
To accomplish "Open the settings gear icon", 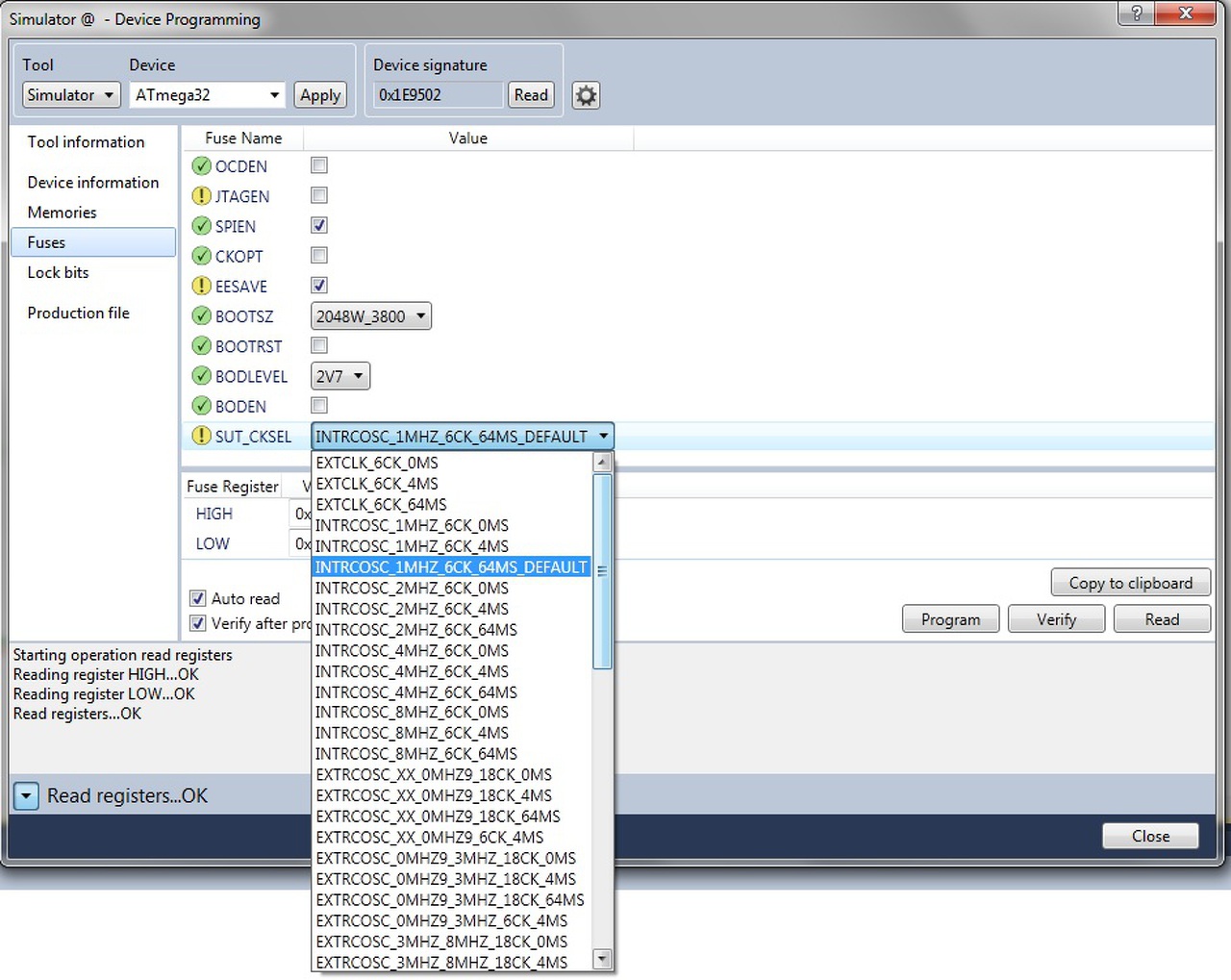I will pyautogui.click(x=586, y=95).
